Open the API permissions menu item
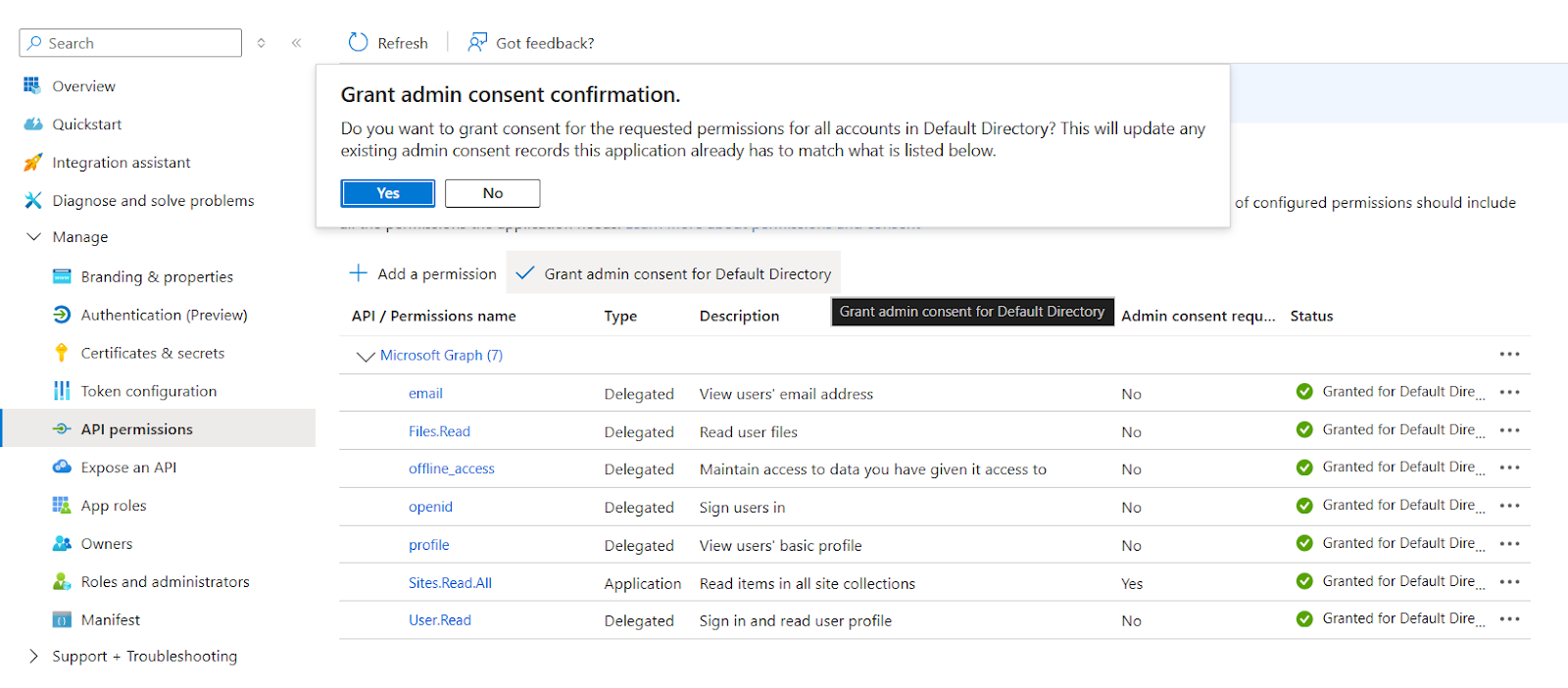This screenshot has width=1568, height=688. point(137,429)
